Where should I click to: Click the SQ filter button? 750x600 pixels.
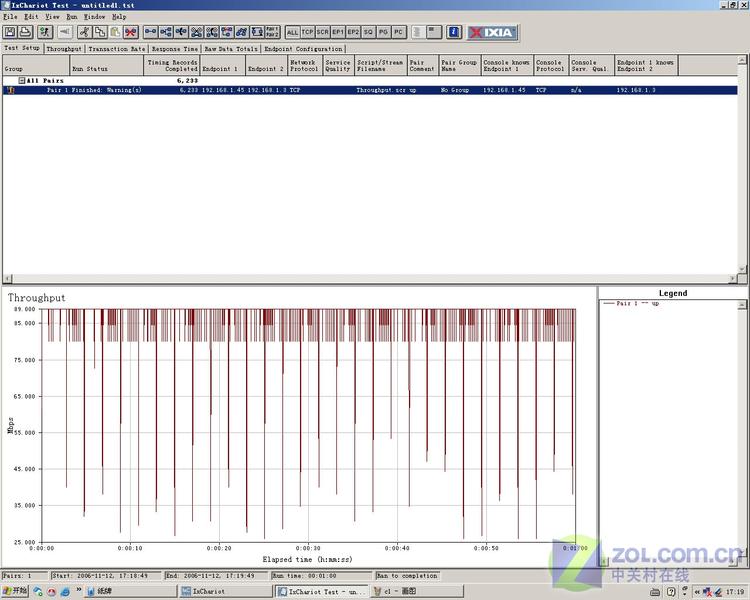point(368,32)
